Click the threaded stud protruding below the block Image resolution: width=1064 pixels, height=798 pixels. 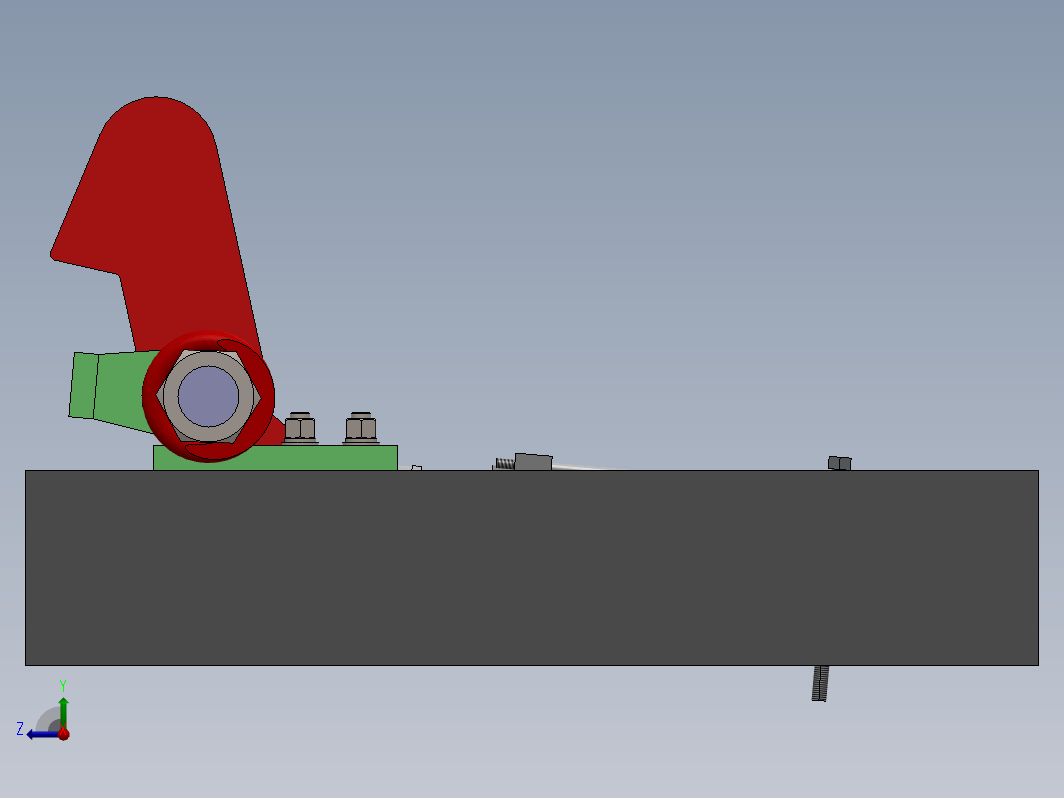820,683
